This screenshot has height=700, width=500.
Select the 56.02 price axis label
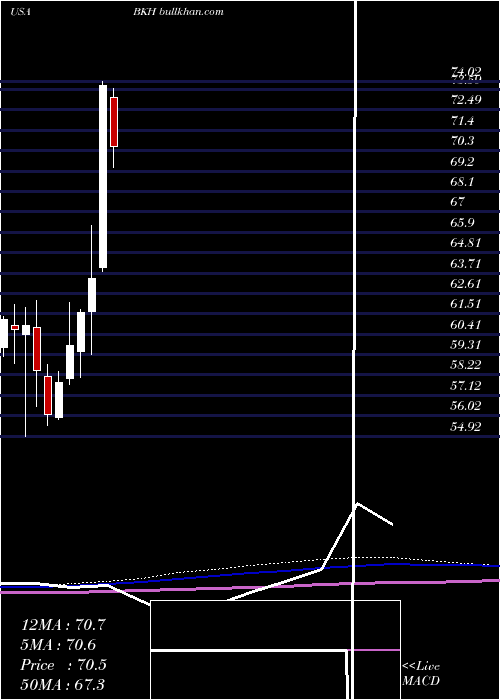(466, 405)
